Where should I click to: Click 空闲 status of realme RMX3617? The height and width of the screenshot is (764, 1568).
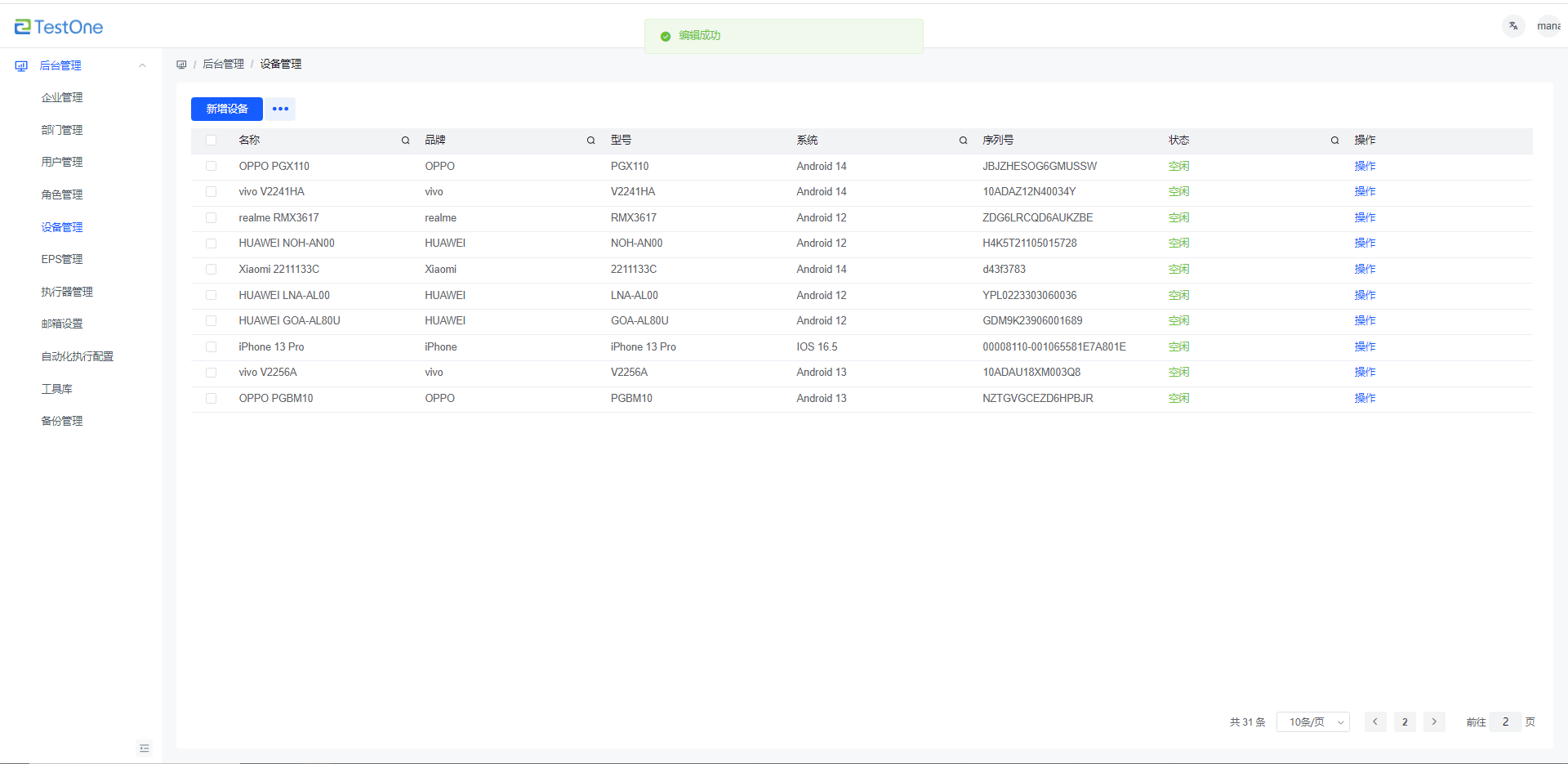(1178, 217)
